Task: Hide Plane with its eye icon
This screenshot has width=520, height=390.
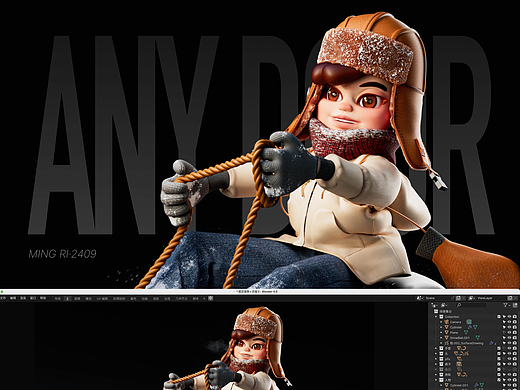Action: (x=509, y=332)
